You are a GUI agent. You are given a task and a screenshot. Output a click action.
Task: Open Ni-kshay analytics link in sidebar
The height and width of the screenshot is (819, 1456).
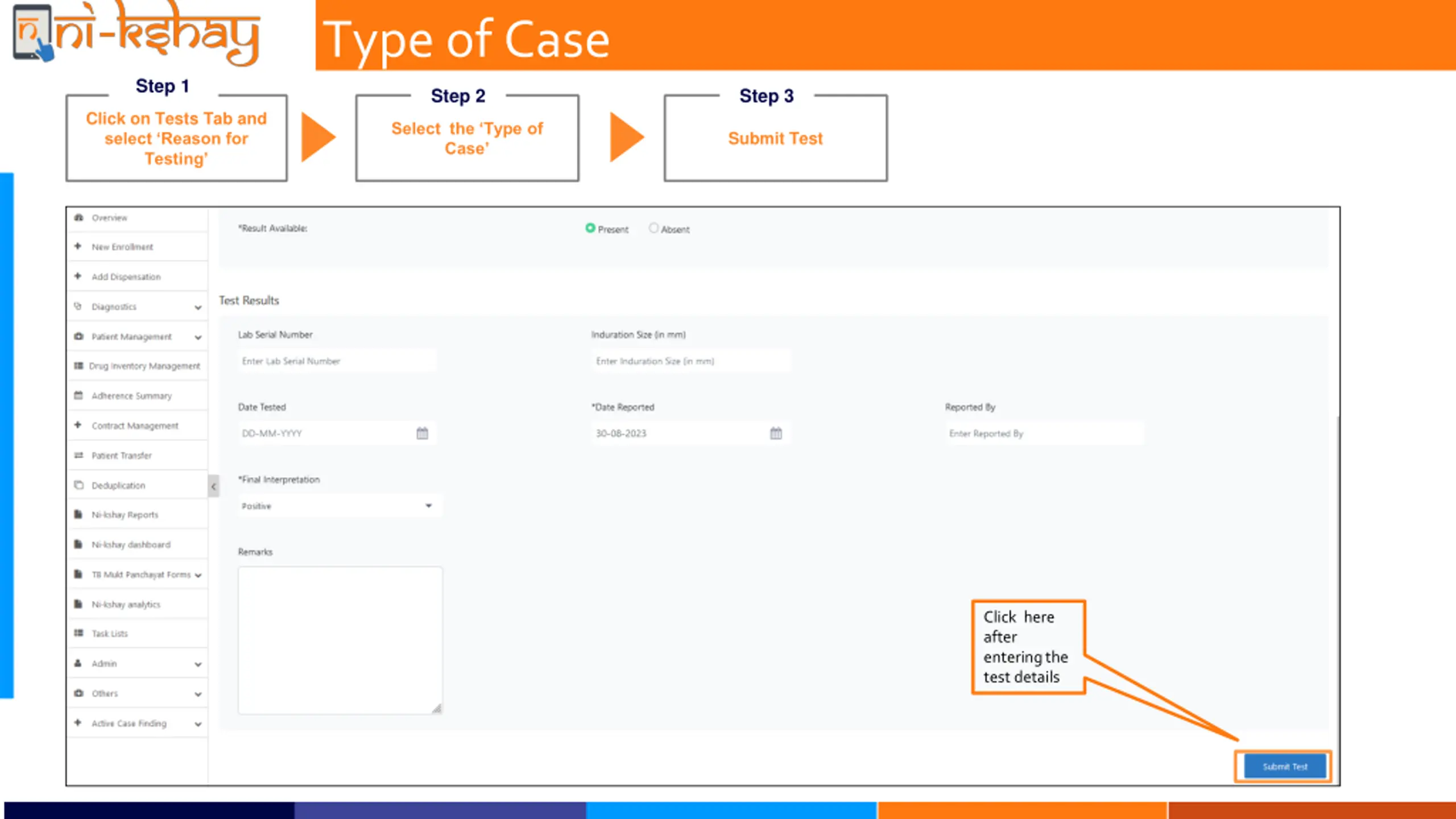tap(126, 604)
